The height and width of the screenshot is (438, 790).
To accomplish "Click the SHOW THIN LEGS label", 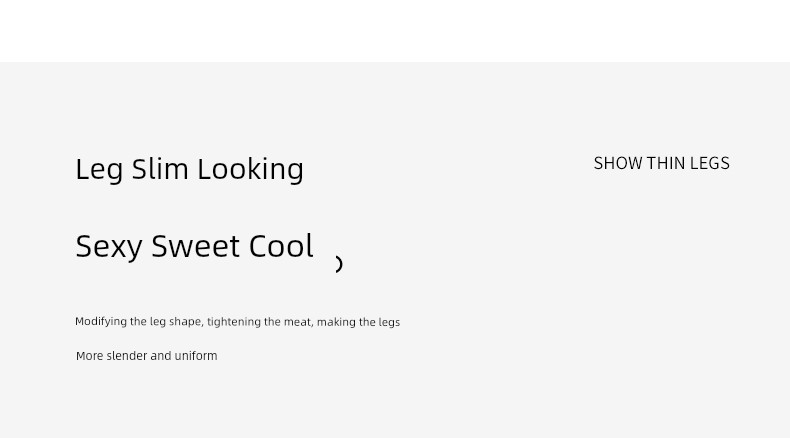I will coord(661,163).
